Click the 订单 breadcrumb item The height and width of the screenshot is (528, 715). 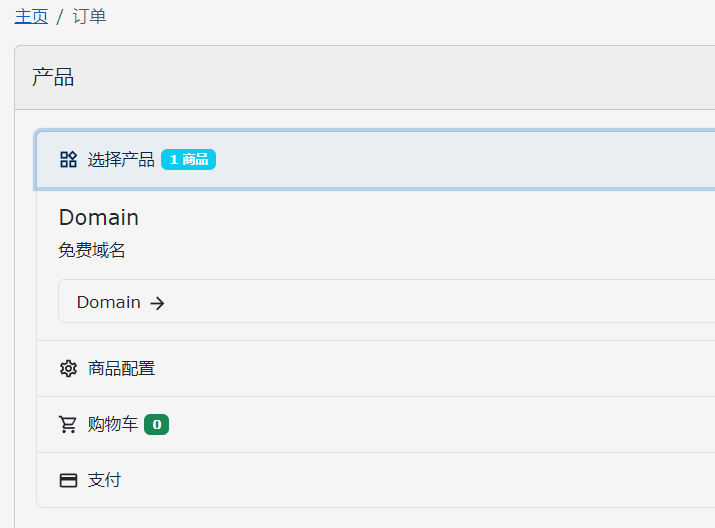point(89,16)
